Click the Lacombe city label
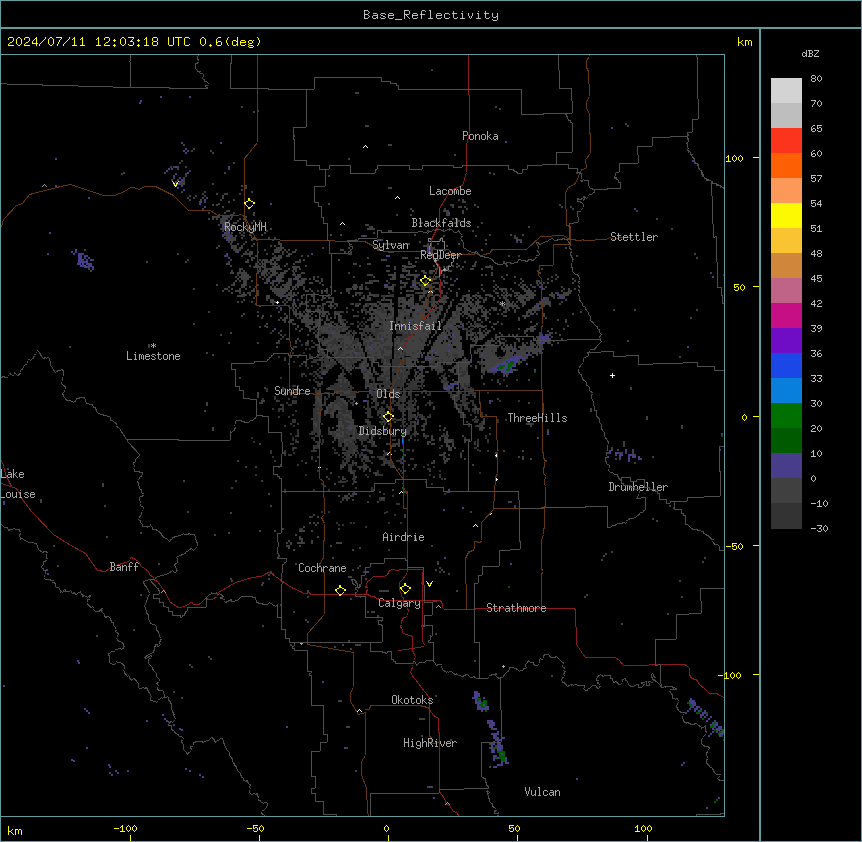Image resolution: width=862 pixels, height=842 pixels. pyautogui.click(x=450, y=191)
